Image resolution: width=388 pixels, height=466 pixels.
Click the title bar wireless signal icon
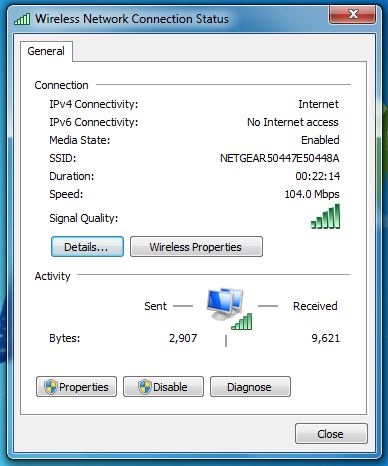pyautogui.click(x=22, y=19)
